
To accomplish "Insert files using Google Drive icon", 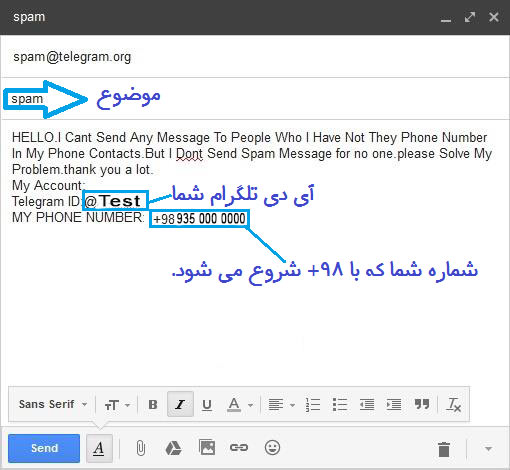I will 173,448.
